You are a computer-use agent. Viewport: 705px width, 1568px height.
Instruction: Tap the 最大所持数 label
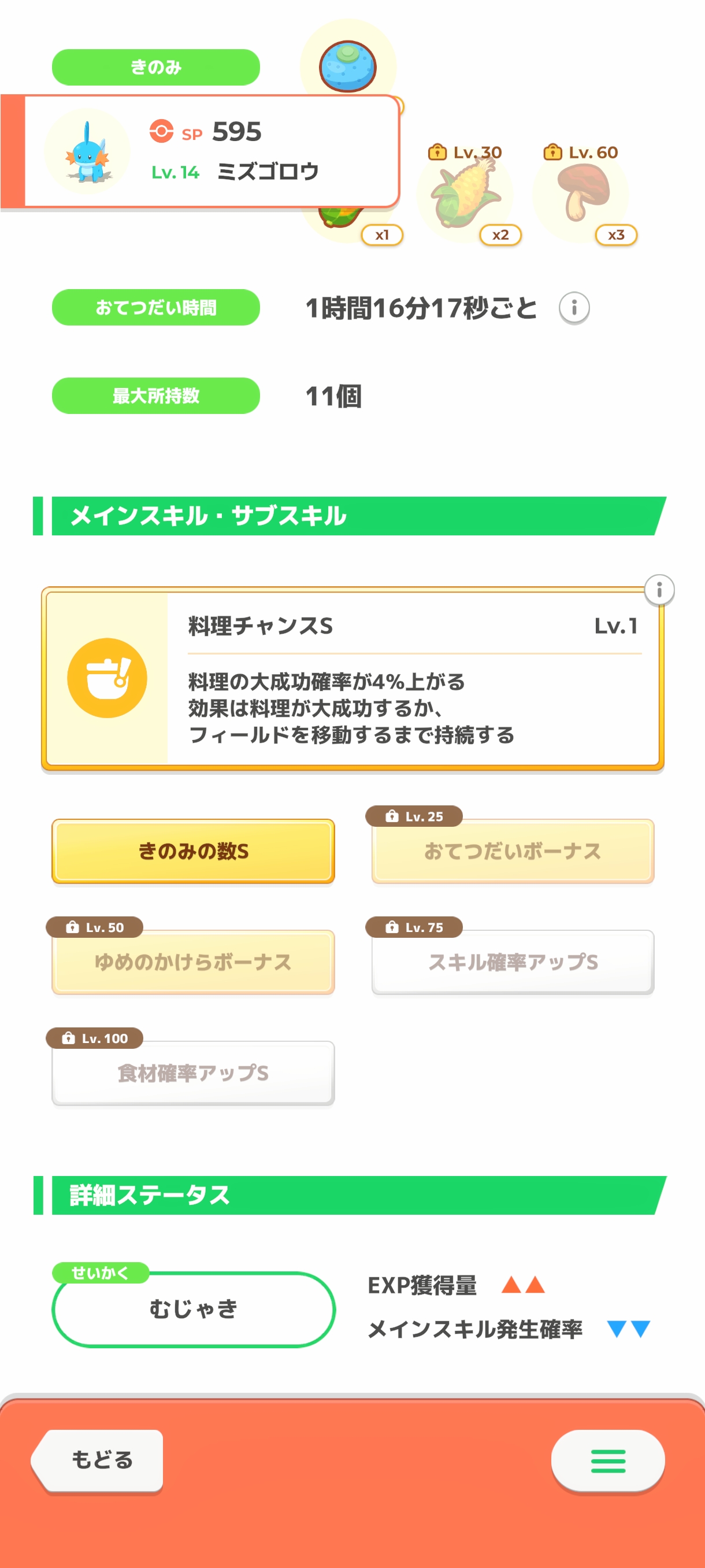click(155, 395)
